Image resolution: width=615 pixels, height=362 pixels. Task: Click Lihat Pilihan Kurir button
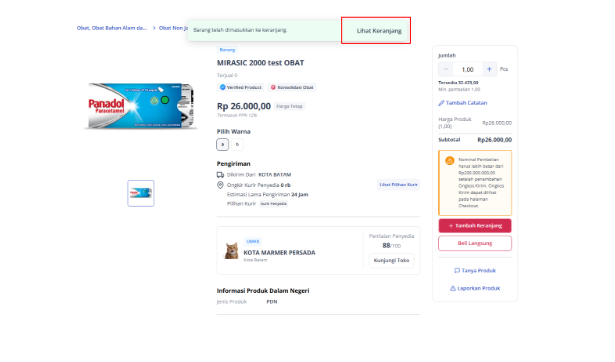click(x=398, y=184)
